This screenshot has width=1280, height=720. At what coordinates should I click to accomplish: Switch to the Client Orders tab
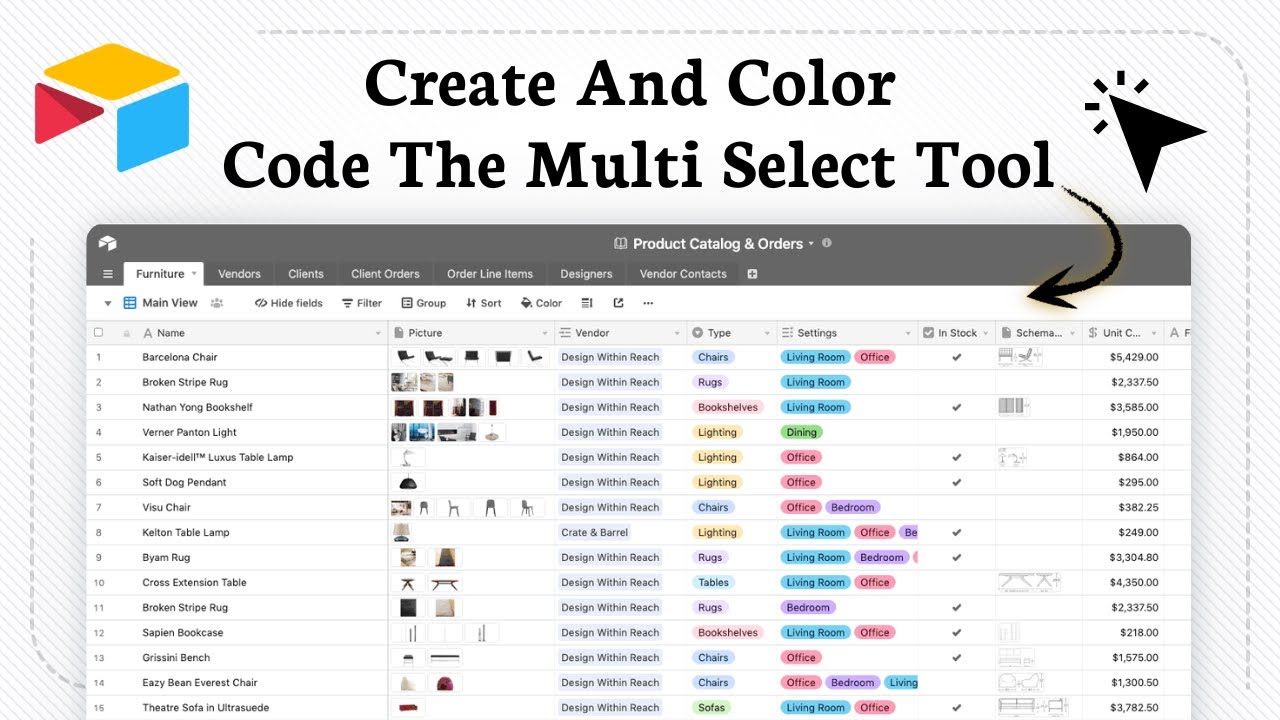pyautogui.click(x=385, y=274)
